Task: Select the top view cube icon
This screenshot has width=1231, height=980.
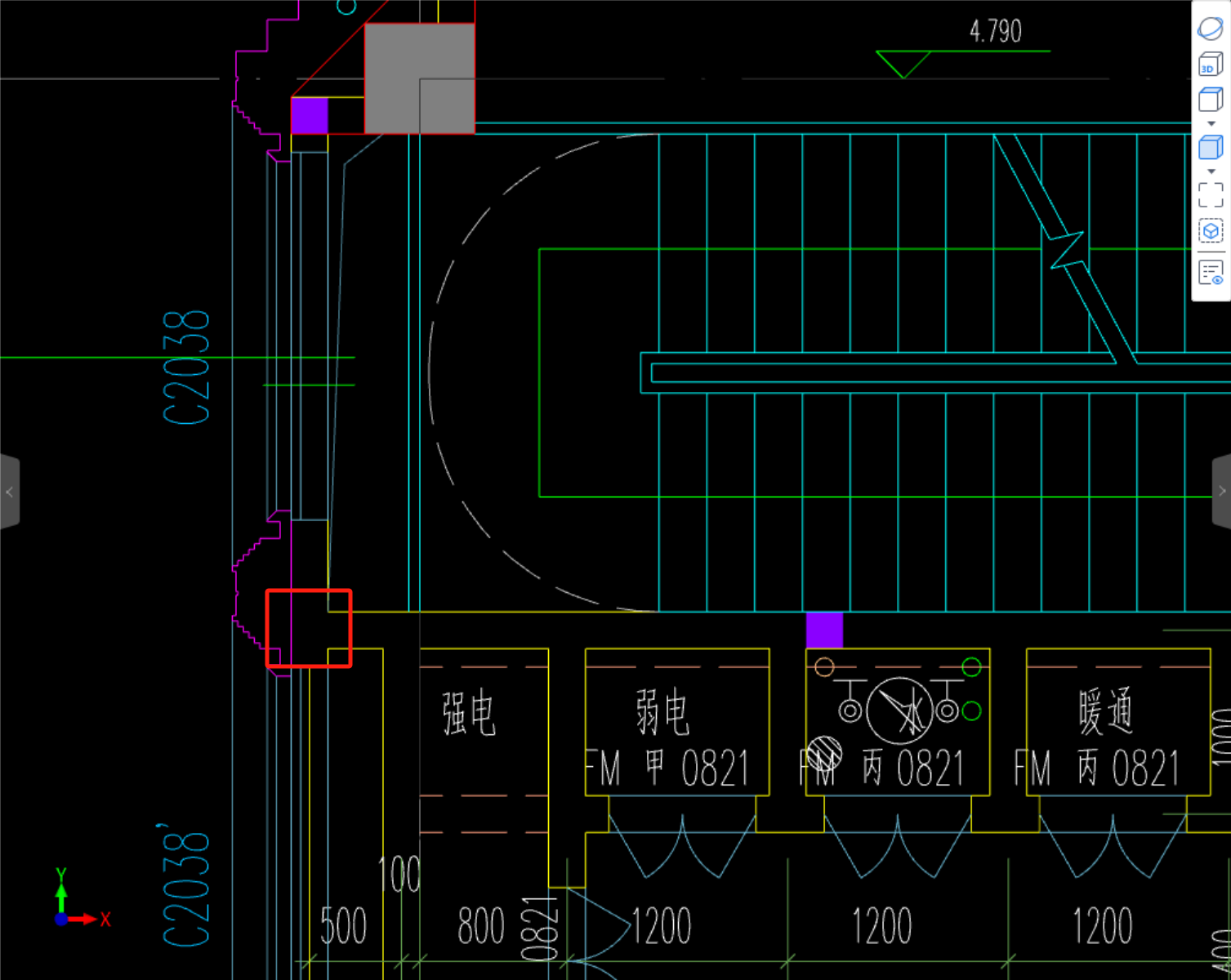Action: pos(1211,100)
